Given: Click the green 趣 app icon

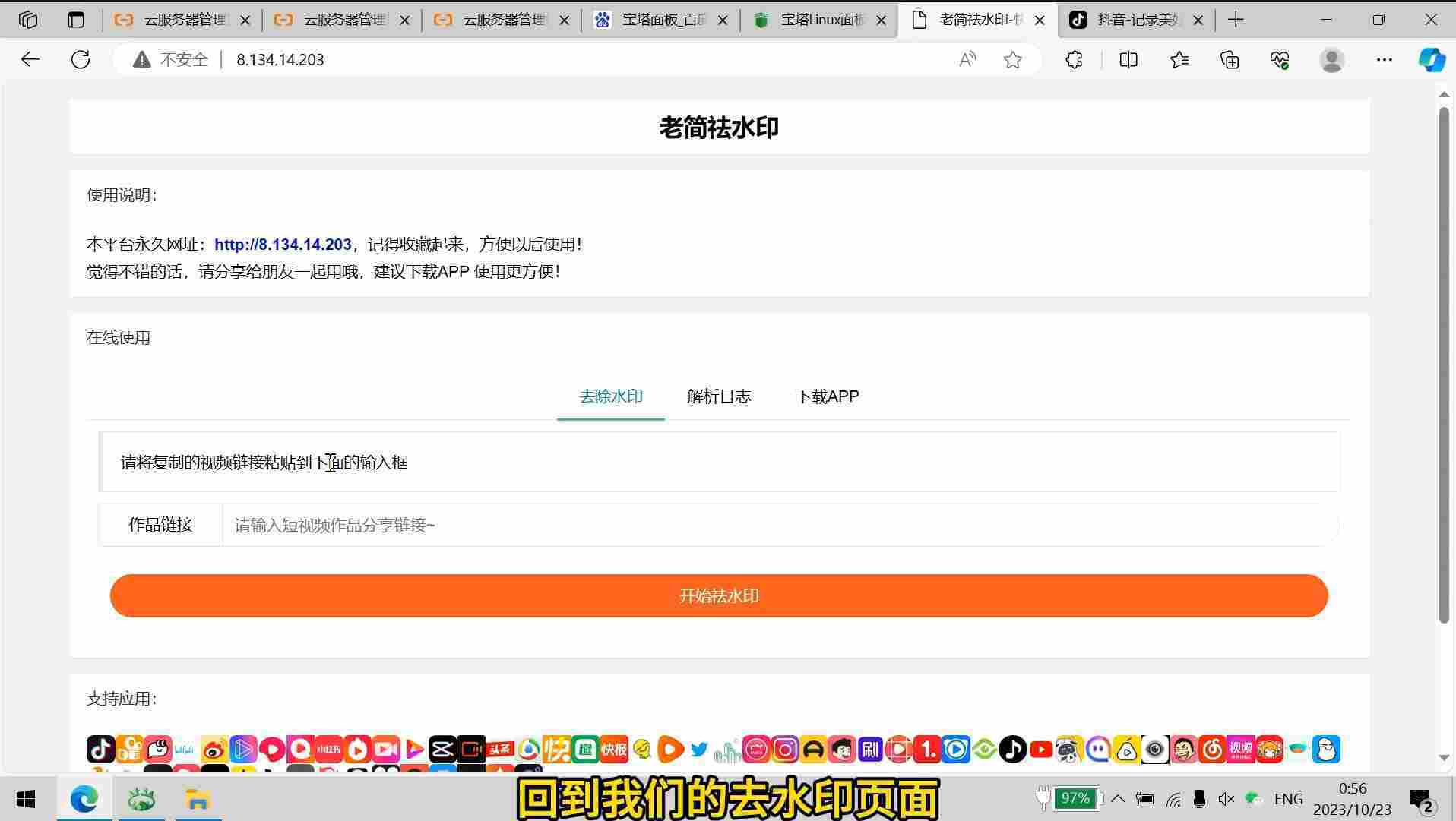Looking at the screenshot, I should click(x=585, y=750).
